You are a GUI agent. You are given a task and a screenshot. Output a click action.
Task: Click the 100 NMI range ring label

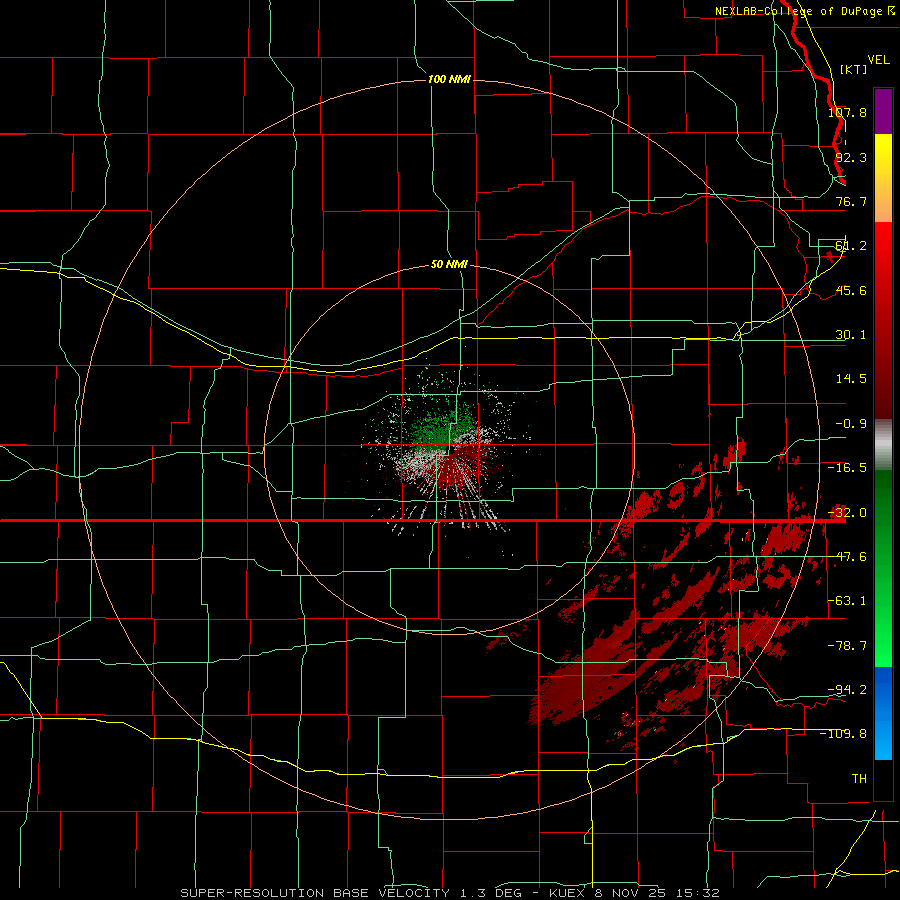[x=449, y=79]
